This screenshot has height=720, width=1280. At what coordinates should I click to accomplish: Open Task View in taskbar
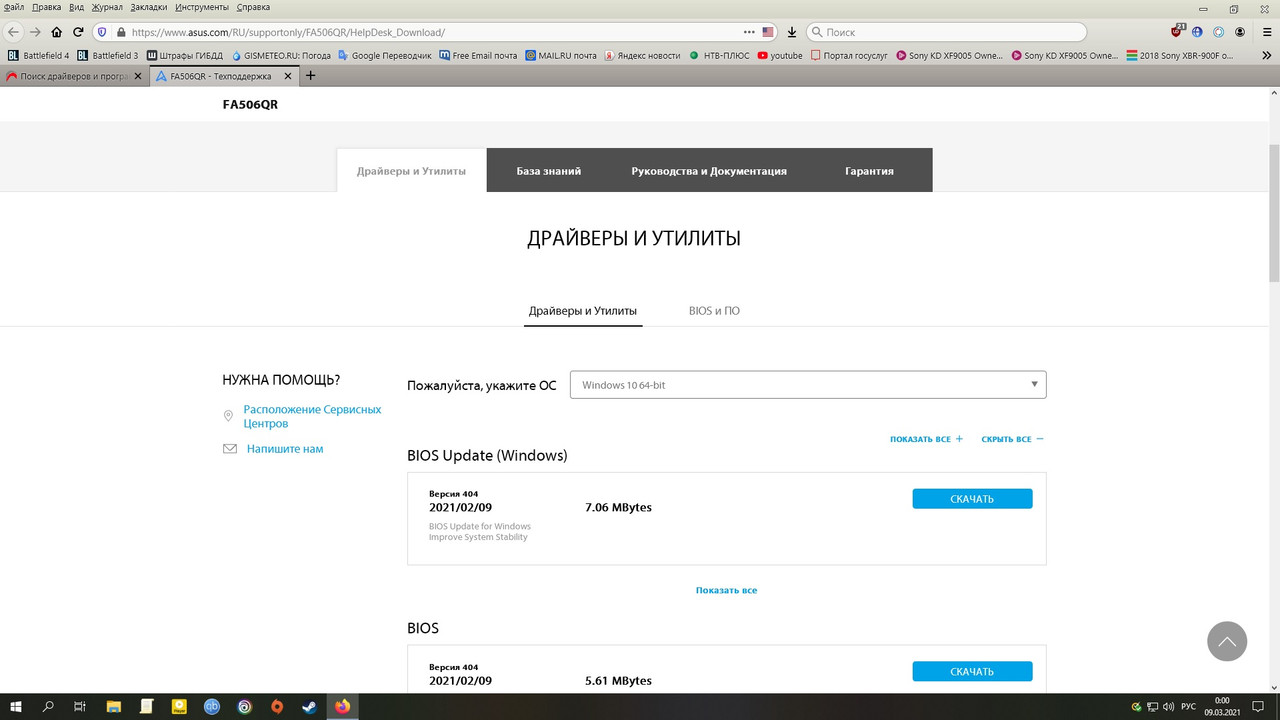pos(80,706)
